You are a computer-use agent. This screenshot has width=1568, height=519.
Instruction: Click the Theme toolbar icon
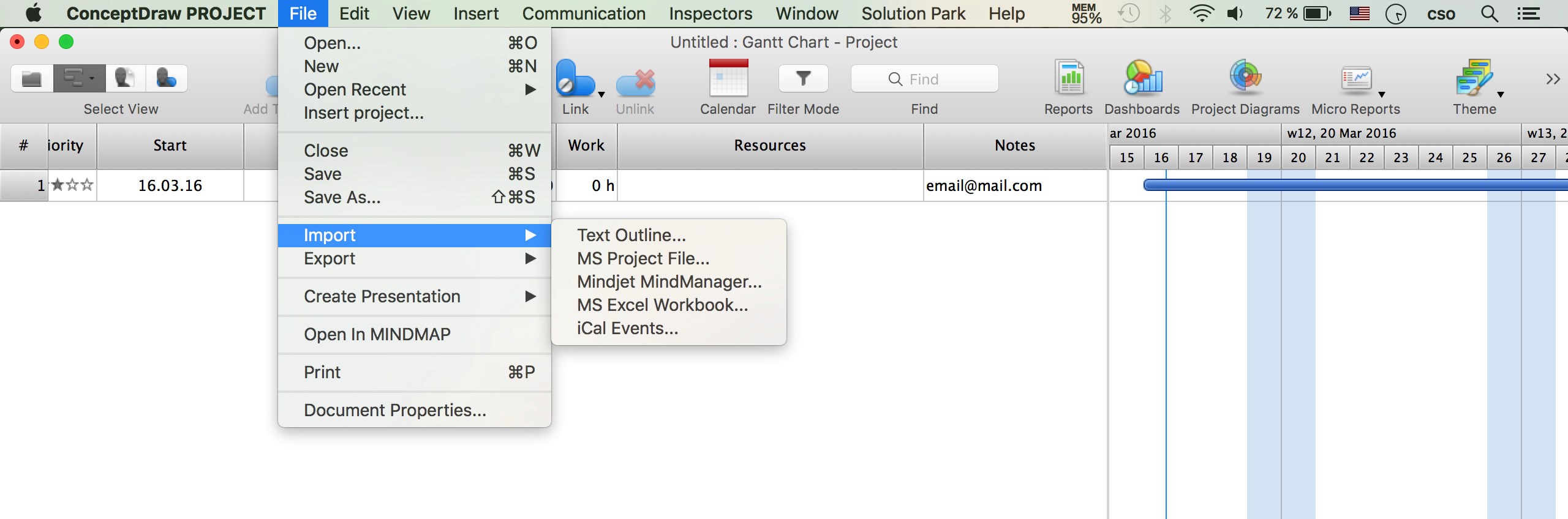[1474, 78]
